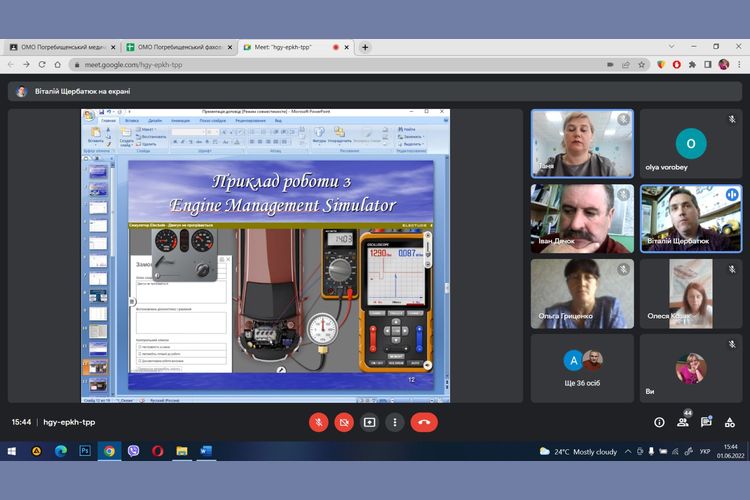Open the Chrome extensions puzzle icon

(x=692, y=64)
